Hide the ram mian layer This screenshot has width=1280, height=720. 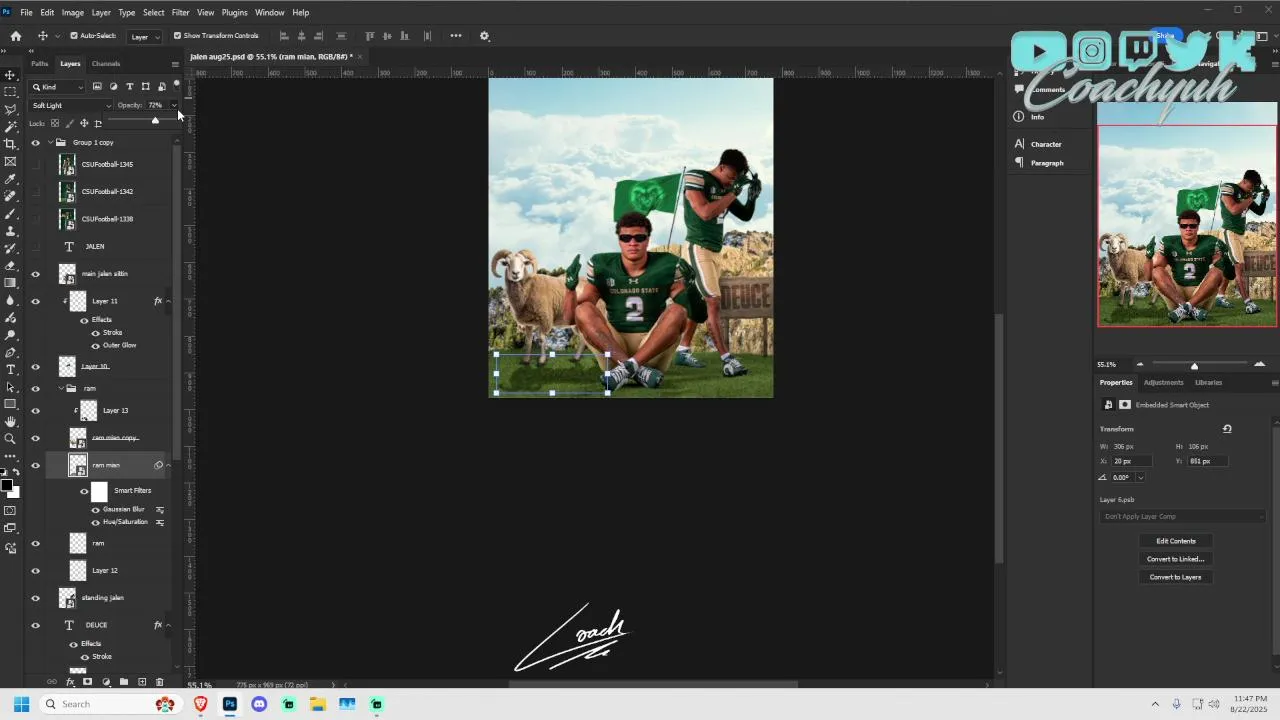pyautogui.click(x=36, y=465)
